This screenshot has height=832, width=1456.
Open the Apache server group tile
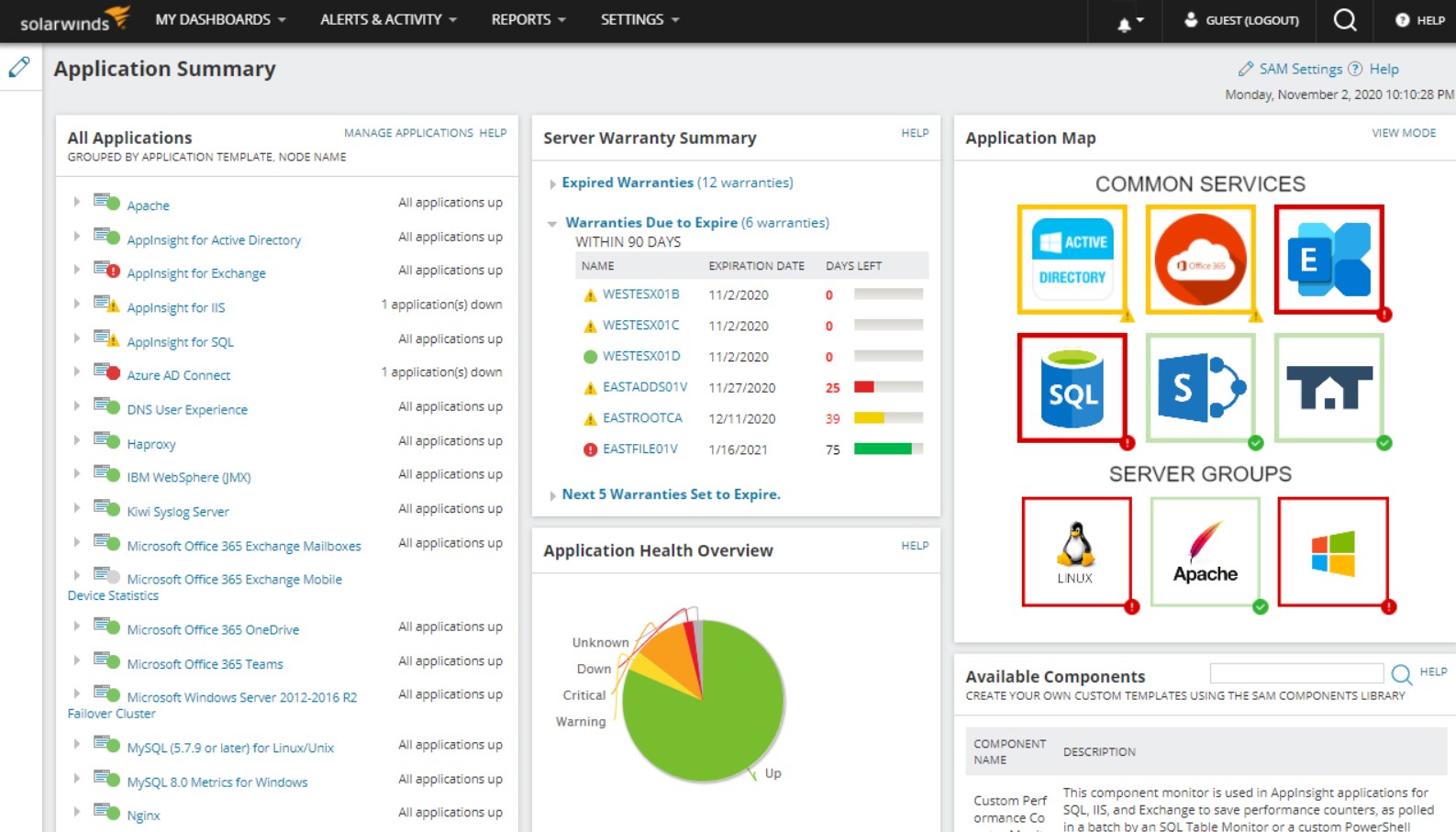tap(1206, 552)
